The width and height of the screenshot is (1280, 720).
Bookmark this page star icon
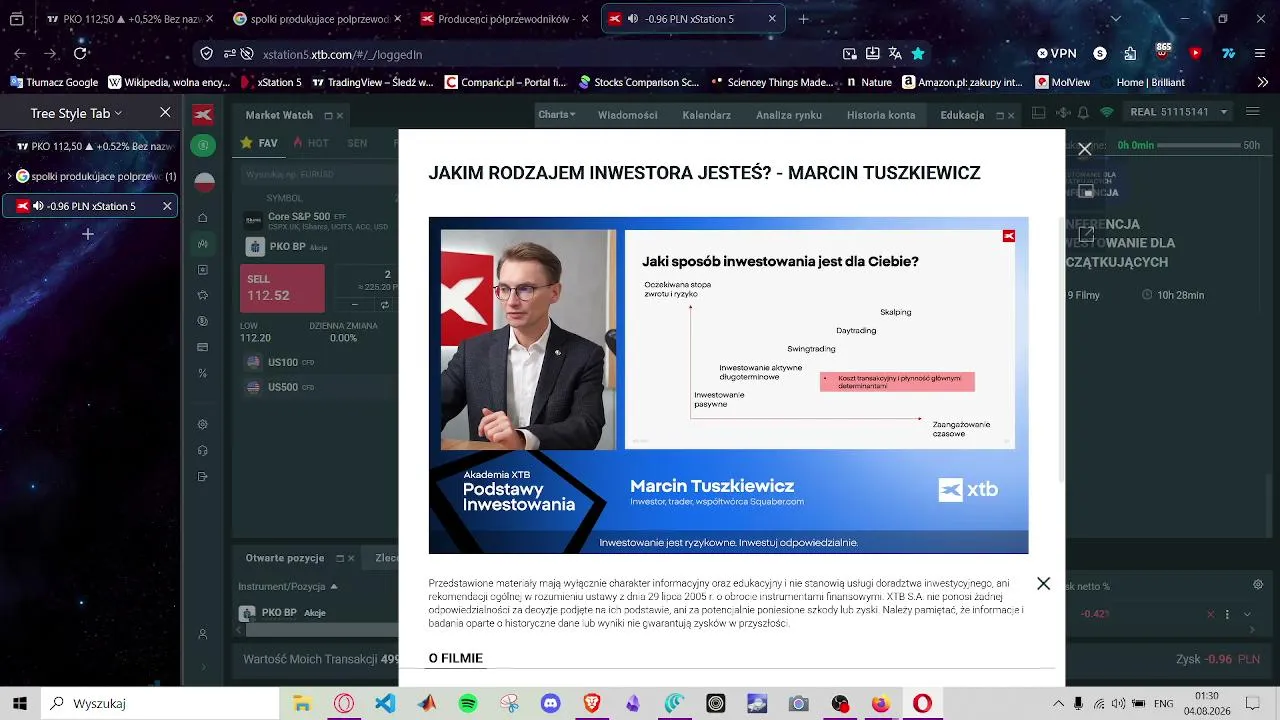pyautogui.click(x=918, y=54)
